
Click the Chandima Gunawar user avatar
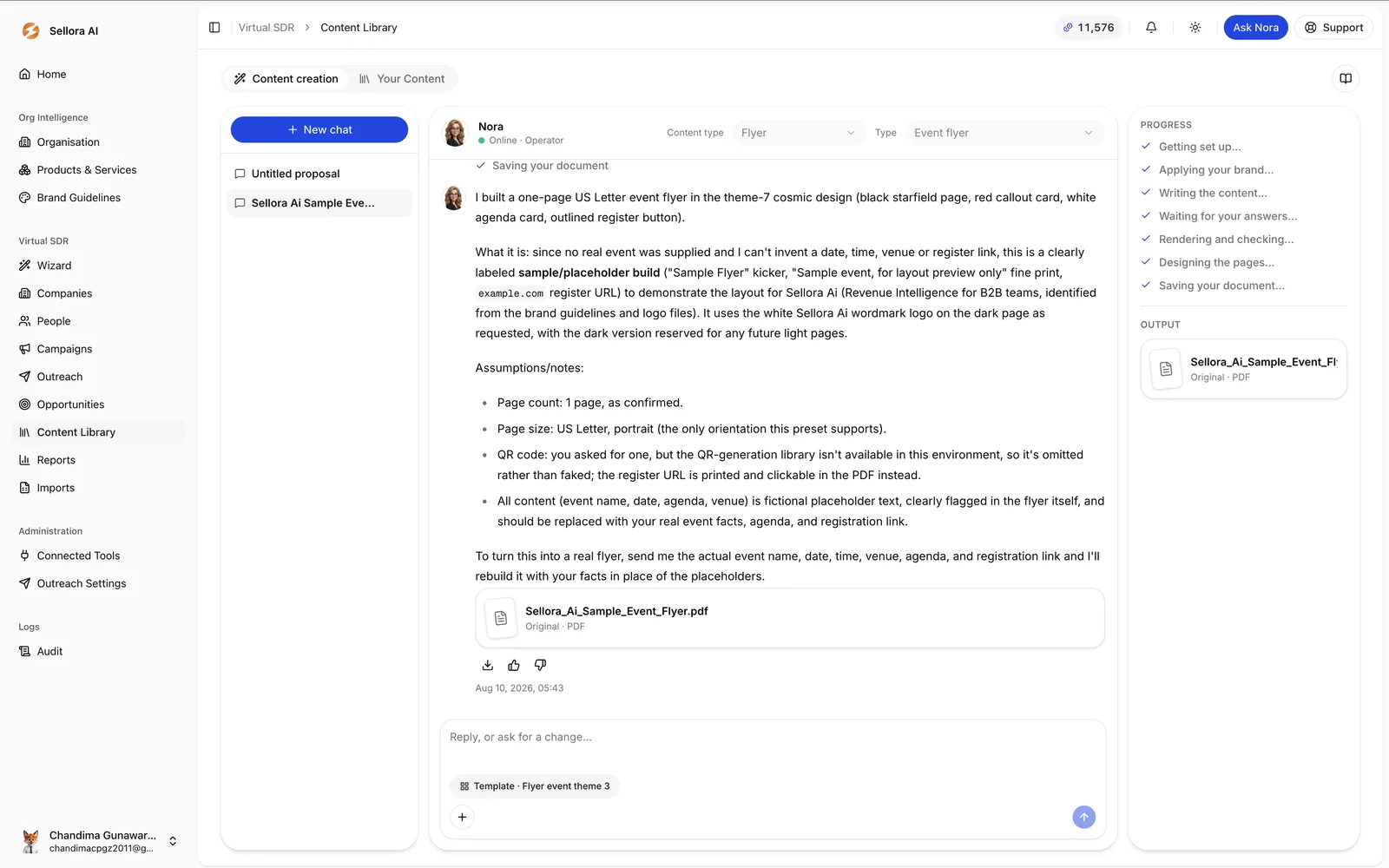(x=30, y=841)
